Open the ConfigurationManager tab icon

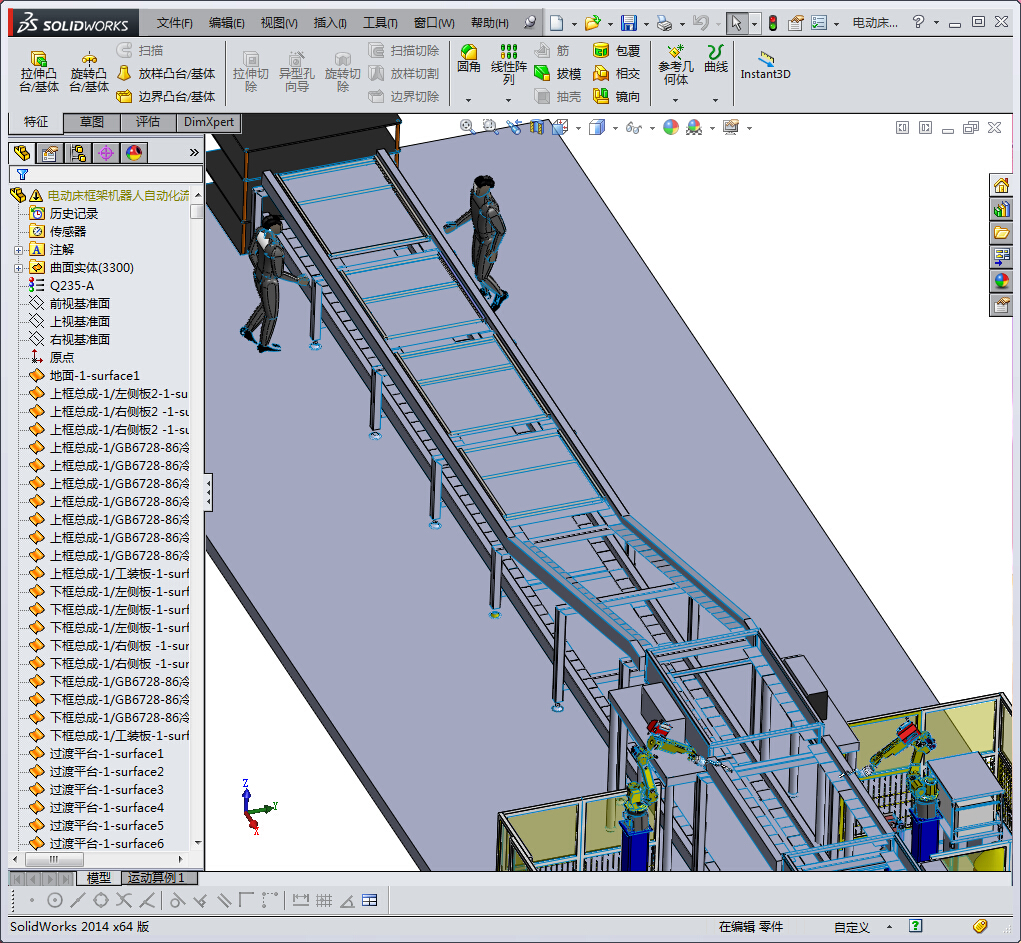click(x=77, y=153)
